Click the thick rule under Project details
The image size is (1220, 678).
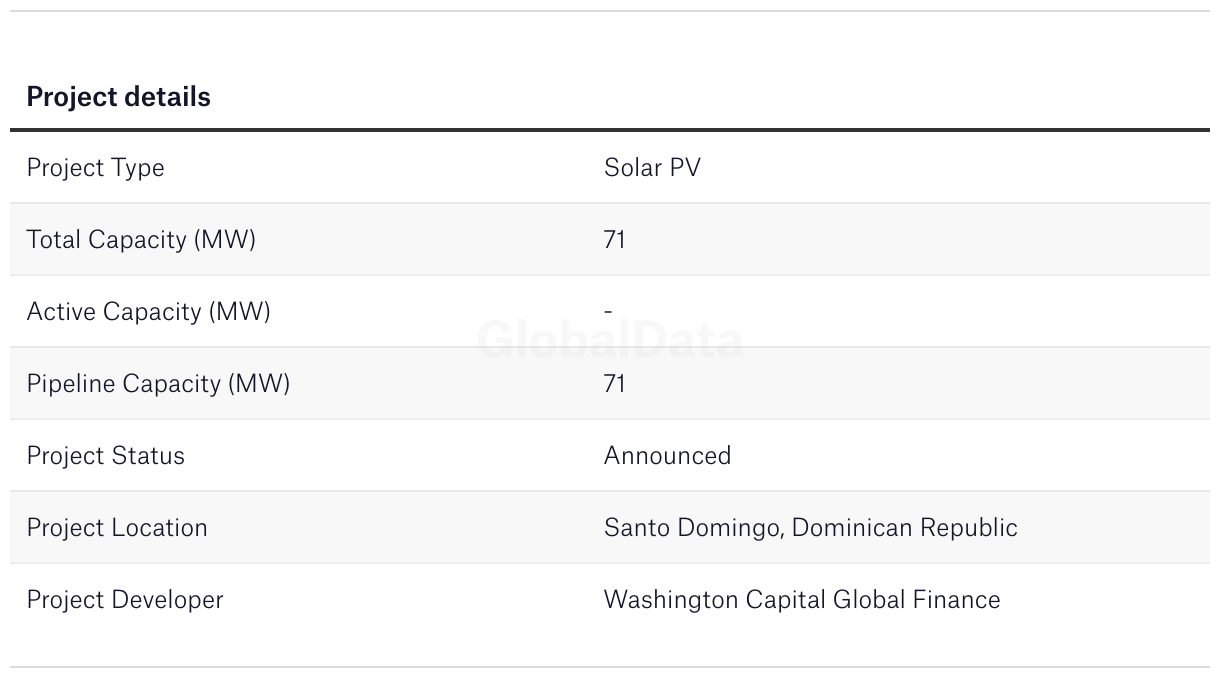(610, 130)
